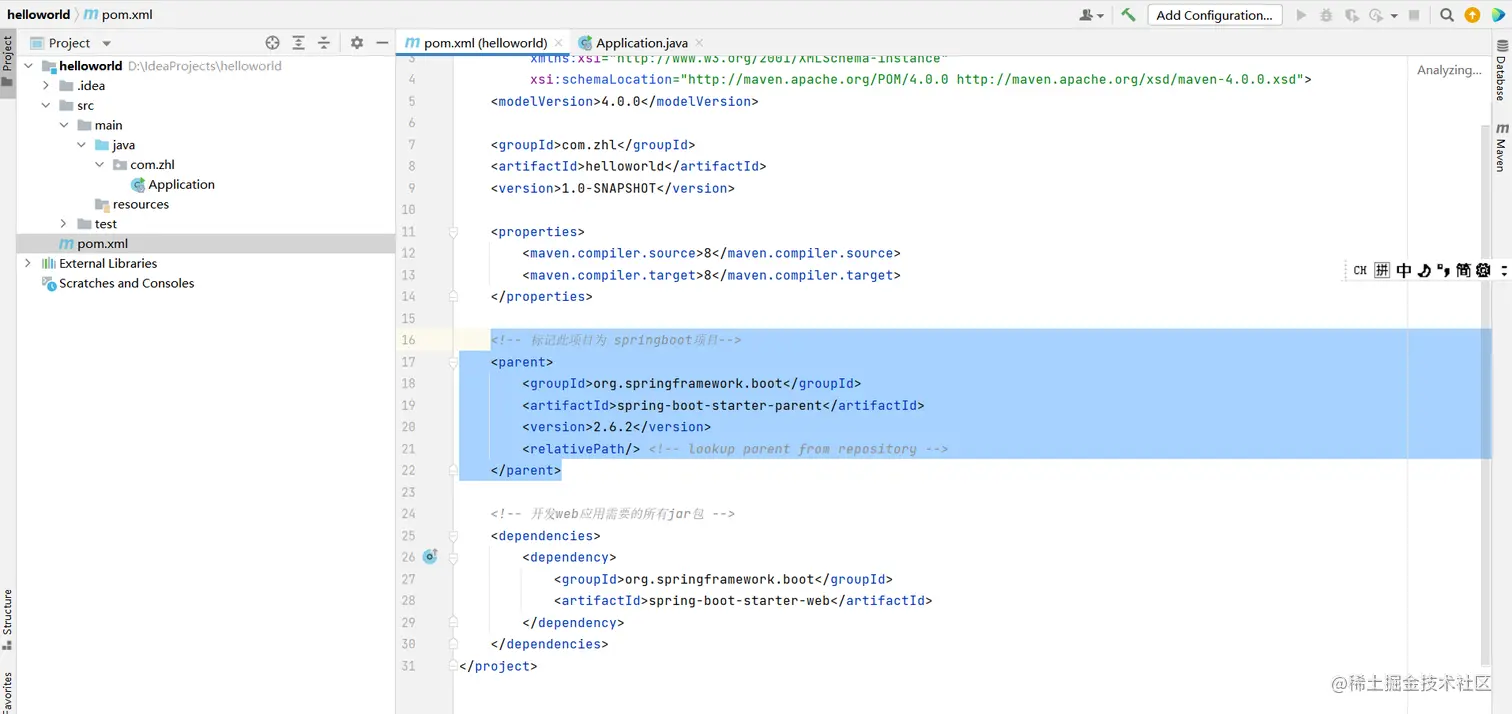Click IME settings gear icon

[1483, 270]
